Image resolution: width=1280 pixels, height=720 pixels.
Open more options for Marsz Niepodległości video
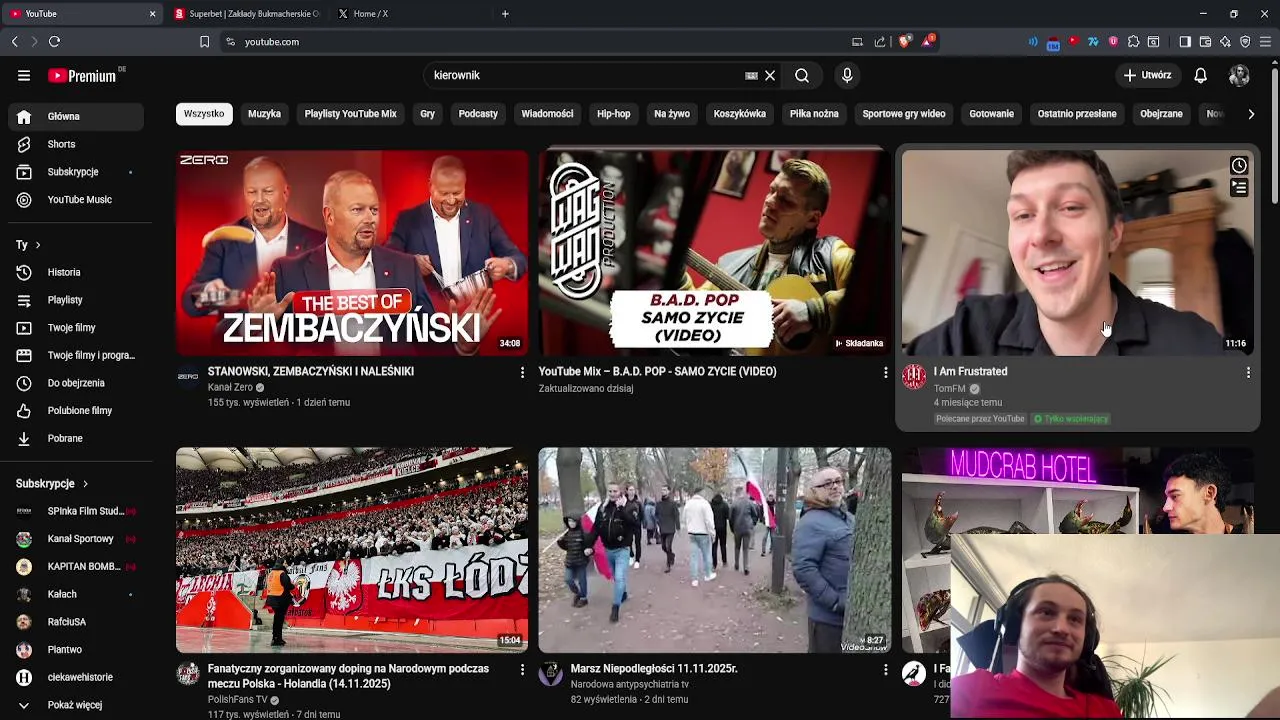tap(885, 669)
